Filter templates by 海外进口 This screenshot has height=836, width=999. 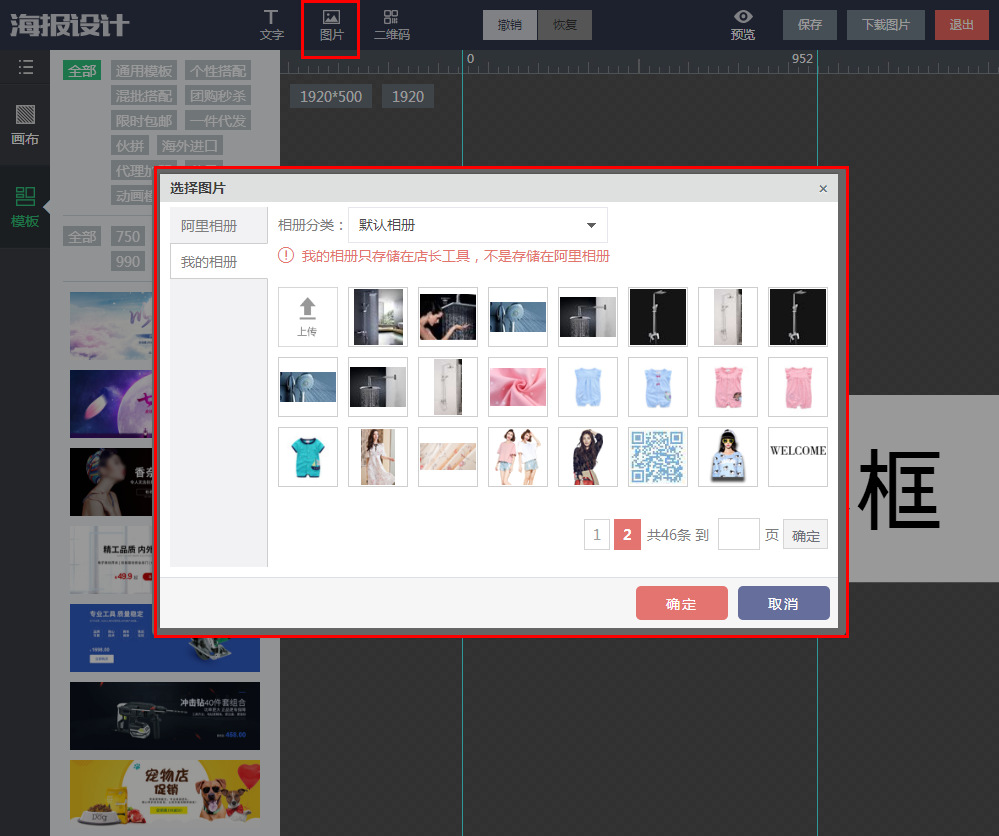click(x=189, y=145)
